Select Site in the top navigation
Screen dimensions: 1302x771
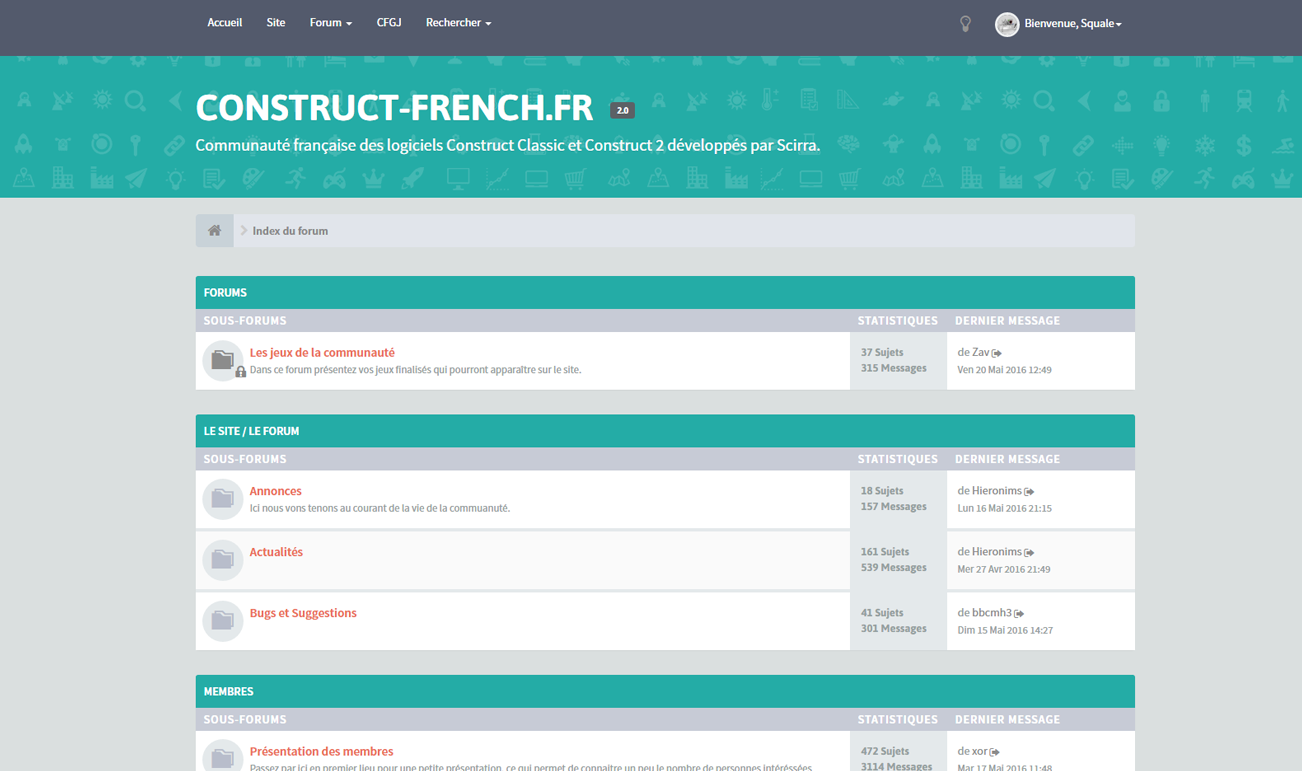click(276, 23)
